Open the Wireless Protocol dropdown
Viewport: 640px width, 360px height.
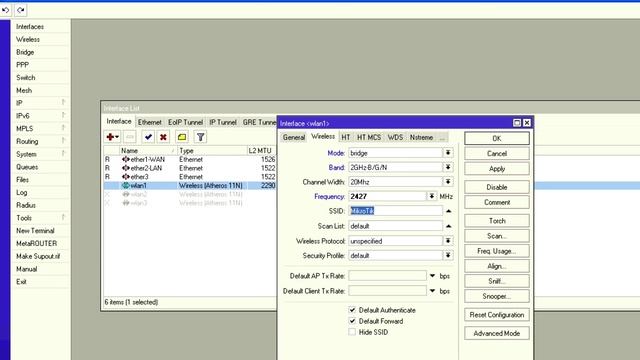[x=448, y=241]
